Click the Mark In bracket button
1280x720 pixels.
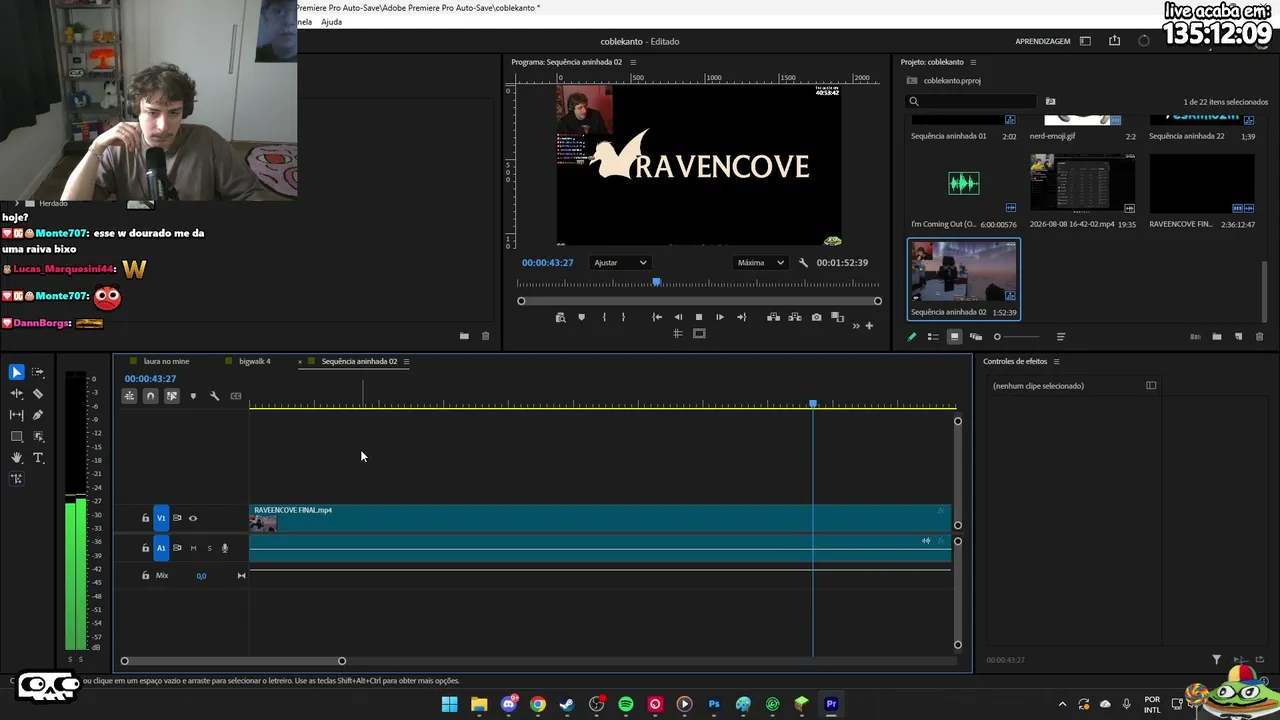(603, 317)
